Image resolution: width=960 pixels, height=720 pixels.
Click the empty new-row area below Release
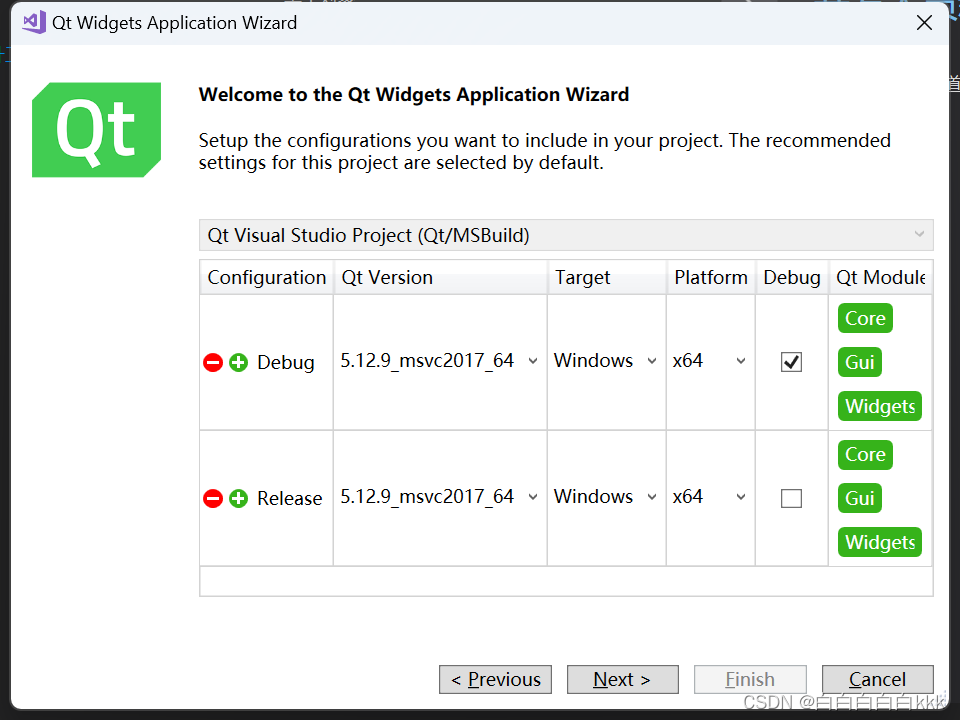(x=566, y=581)
